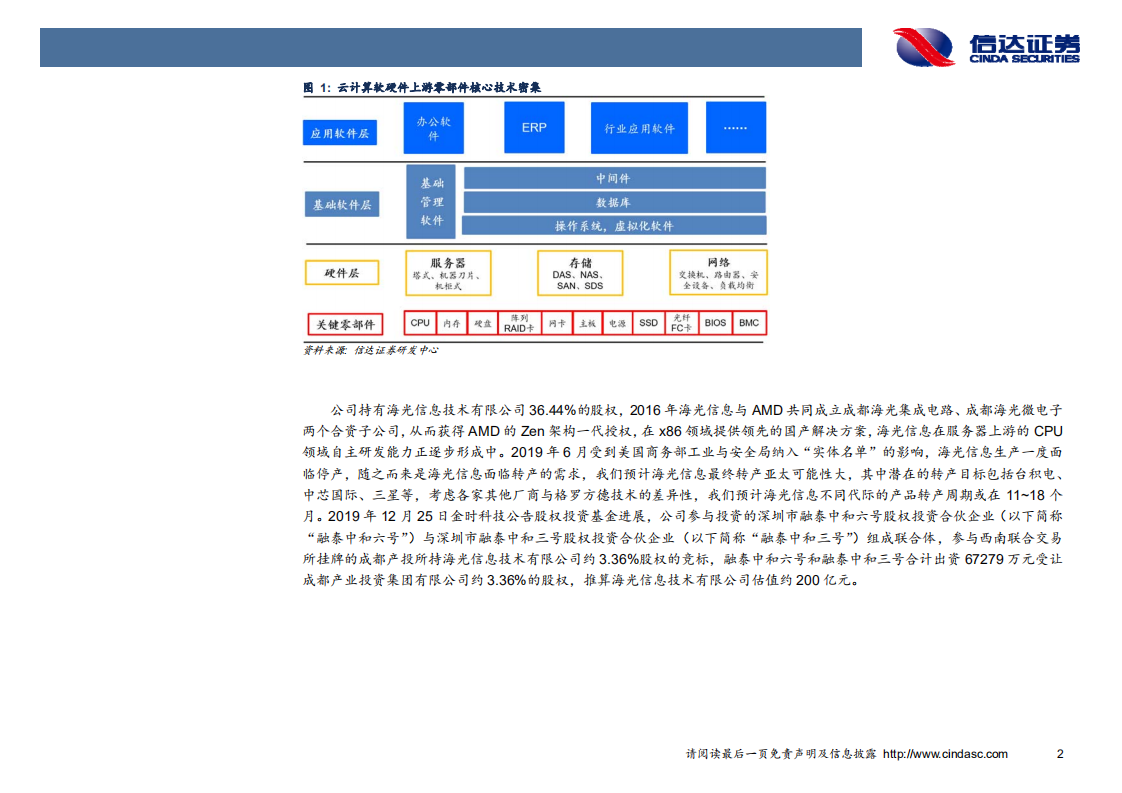Toggle the 硬件层 label block
This screenshot has height=793, width=1122.
pos(341,272)
